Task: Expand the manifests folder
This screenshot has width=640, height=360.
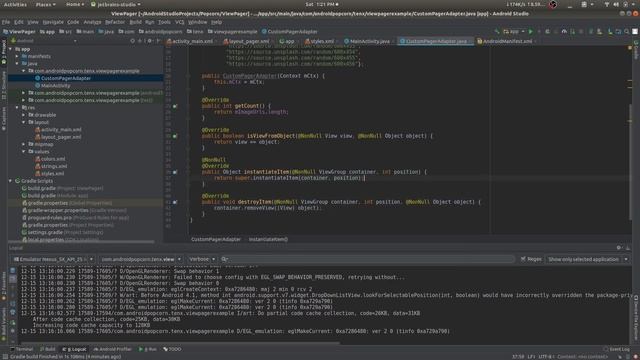Action: (17, 56)
